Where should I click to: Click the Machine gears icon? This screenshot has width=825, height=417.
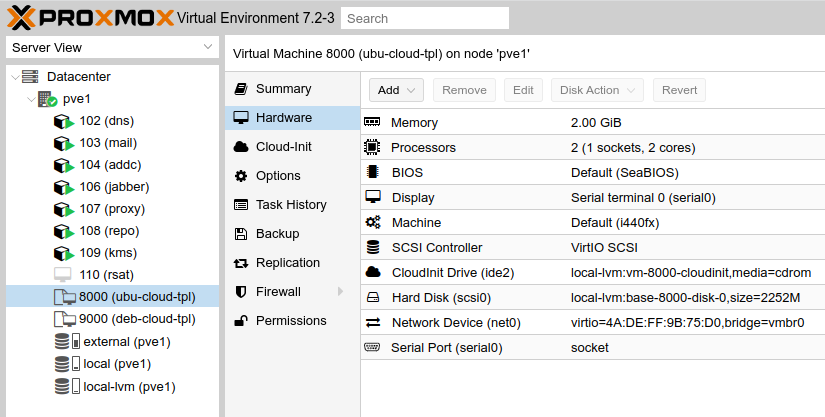[x=373, y=222]
